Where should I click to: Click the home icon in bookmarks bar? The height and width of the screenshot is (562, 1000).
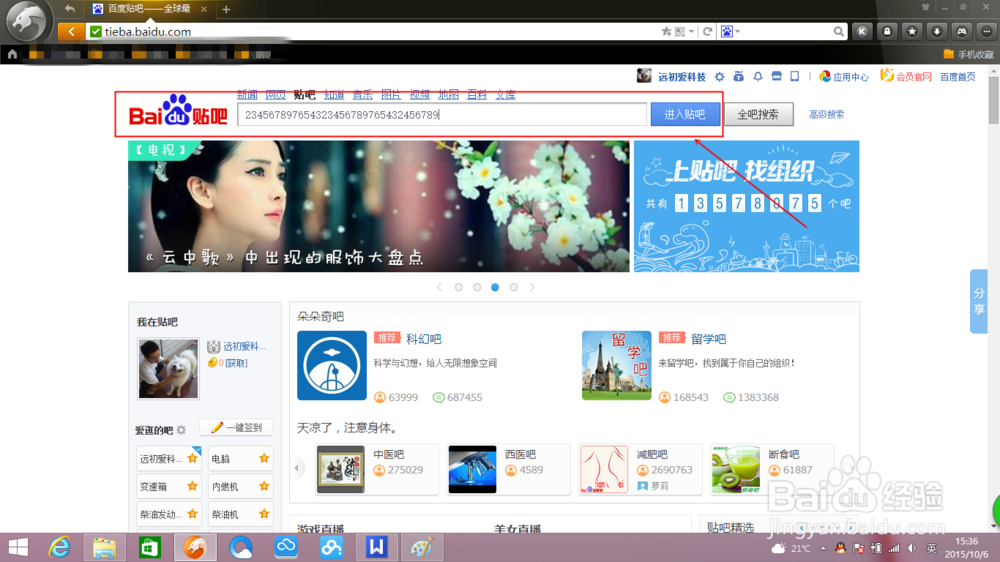click(12, 54)
